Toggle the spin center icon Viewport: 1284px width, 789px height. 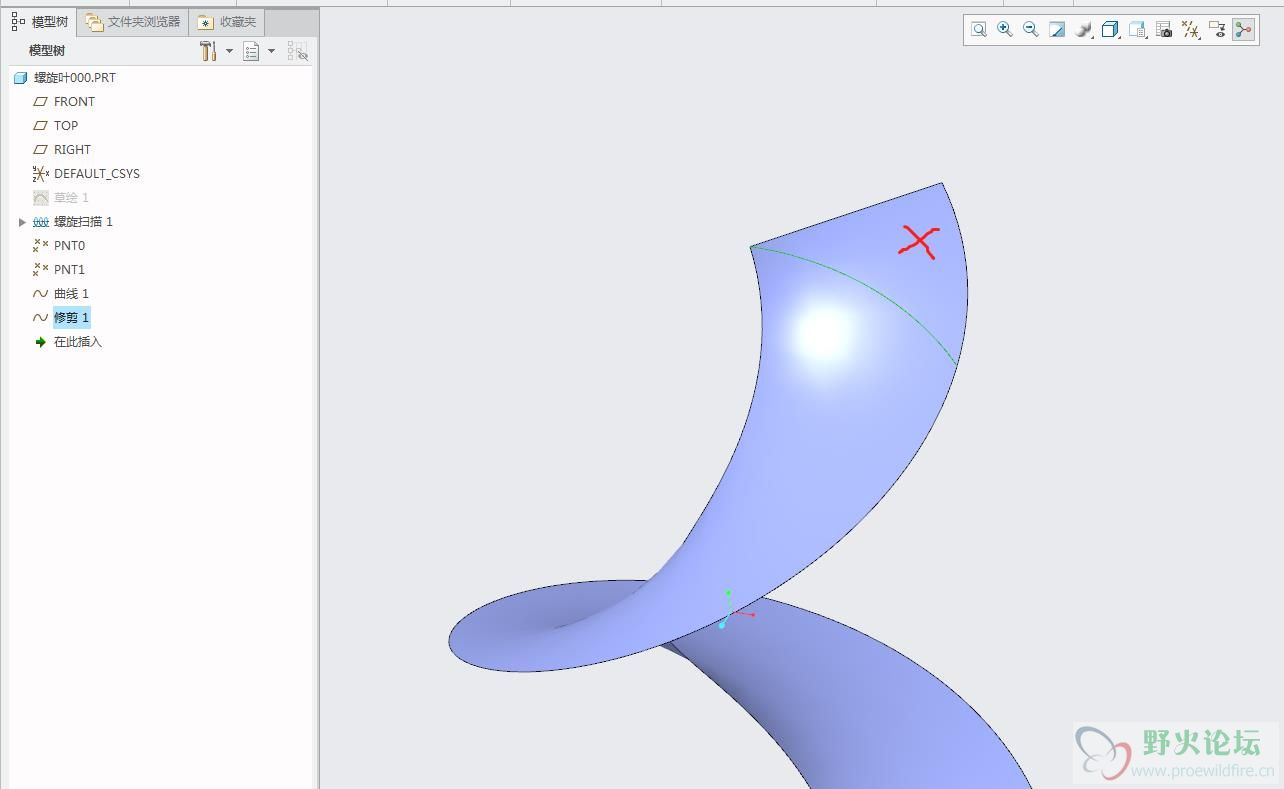point(1243,30)
